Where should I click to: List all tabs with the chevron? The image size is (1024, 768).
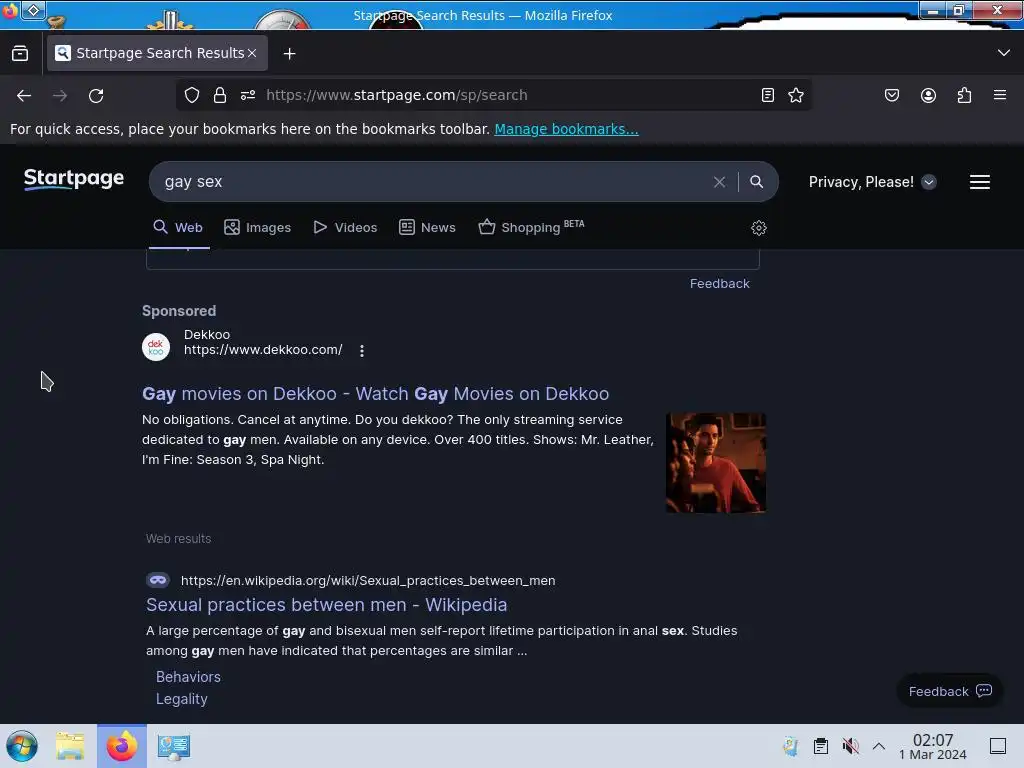(x=1004, y=53)
